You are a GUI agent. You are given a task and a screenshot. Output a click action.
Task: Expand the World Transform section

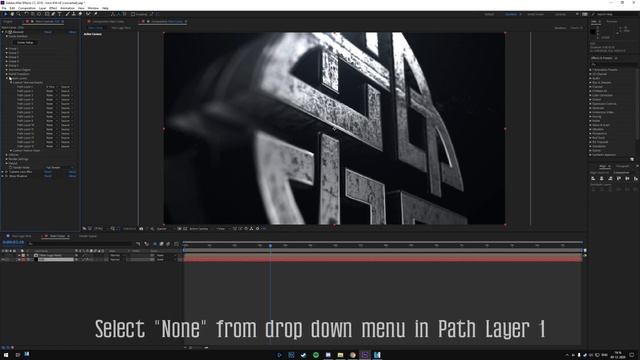7,74
